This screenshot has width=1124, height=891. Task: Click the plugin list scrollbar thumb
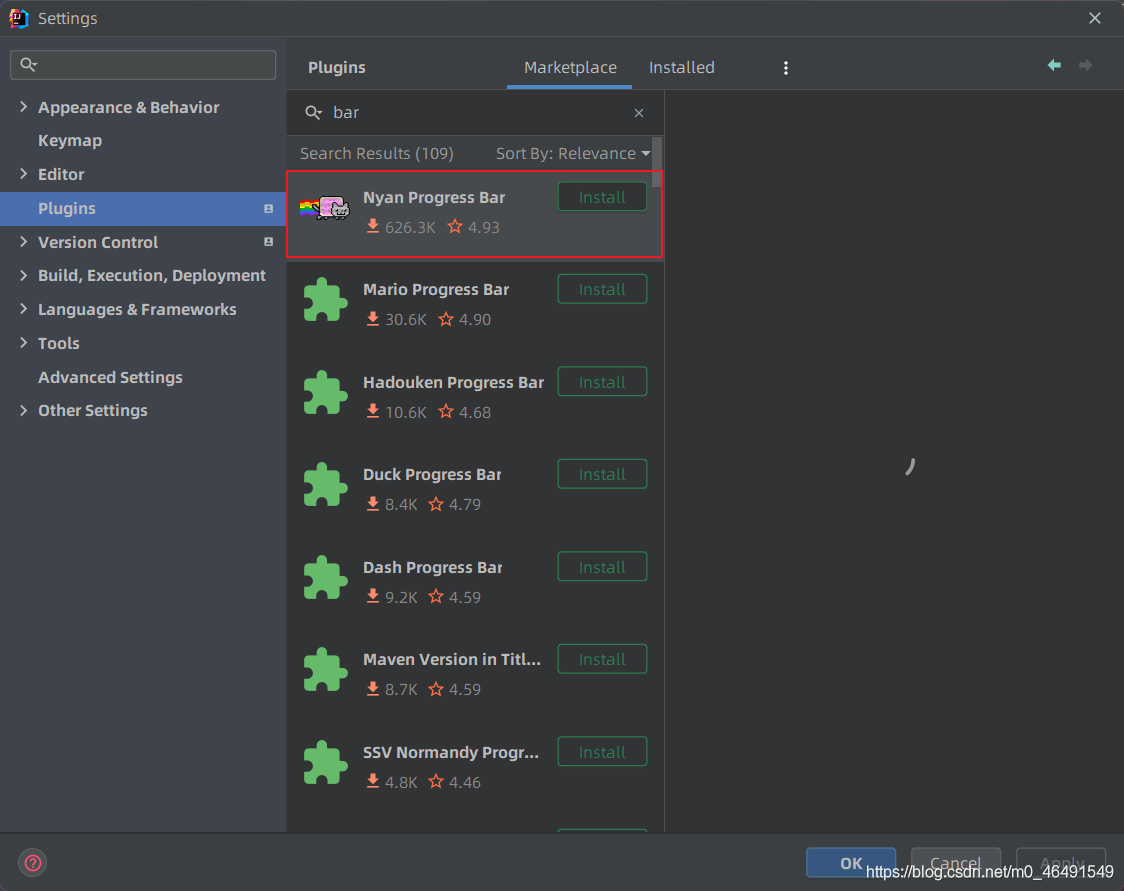click(x=657, y=163)
